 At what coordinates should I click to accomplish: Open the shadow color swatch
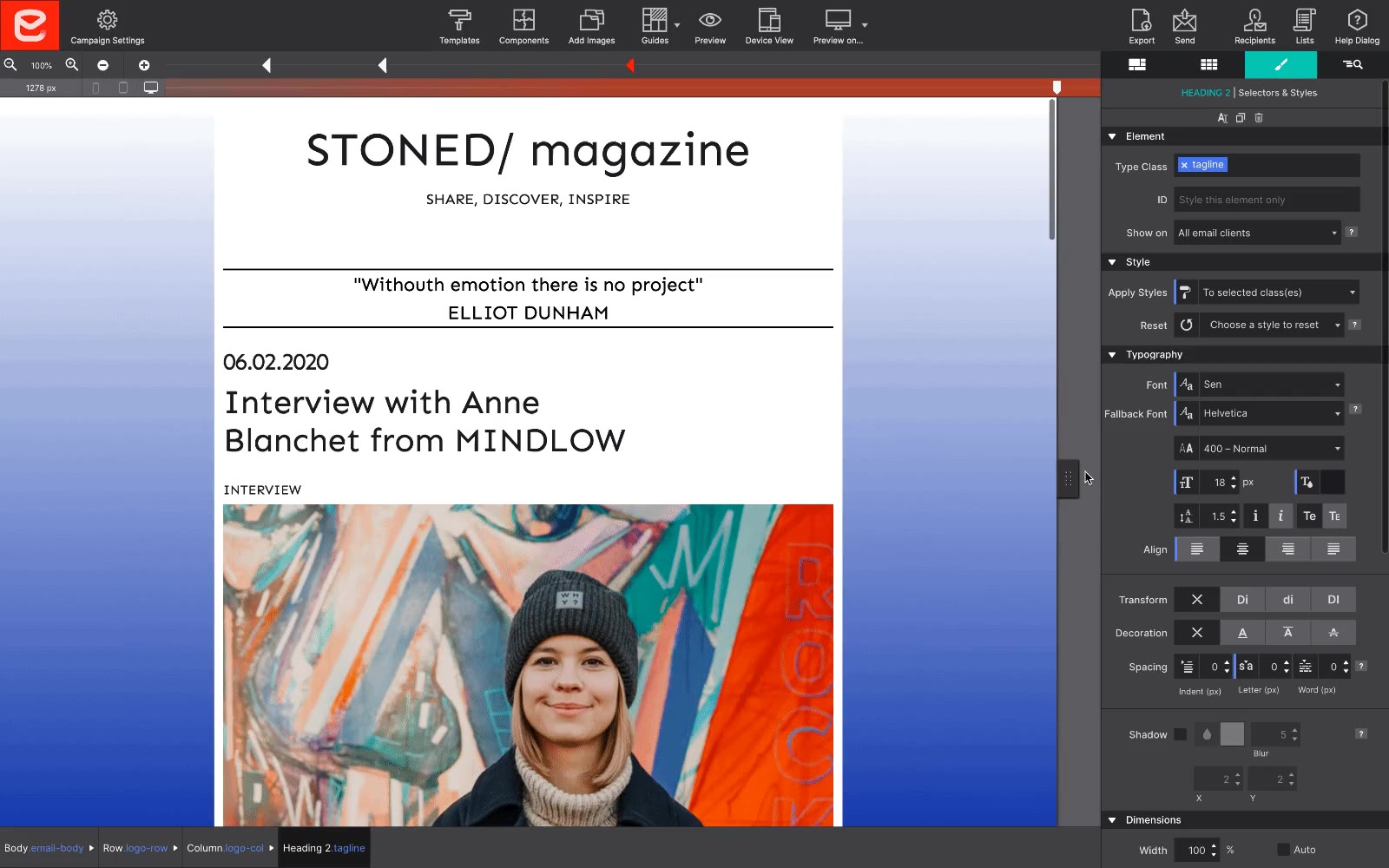[x=1232, y=734]
